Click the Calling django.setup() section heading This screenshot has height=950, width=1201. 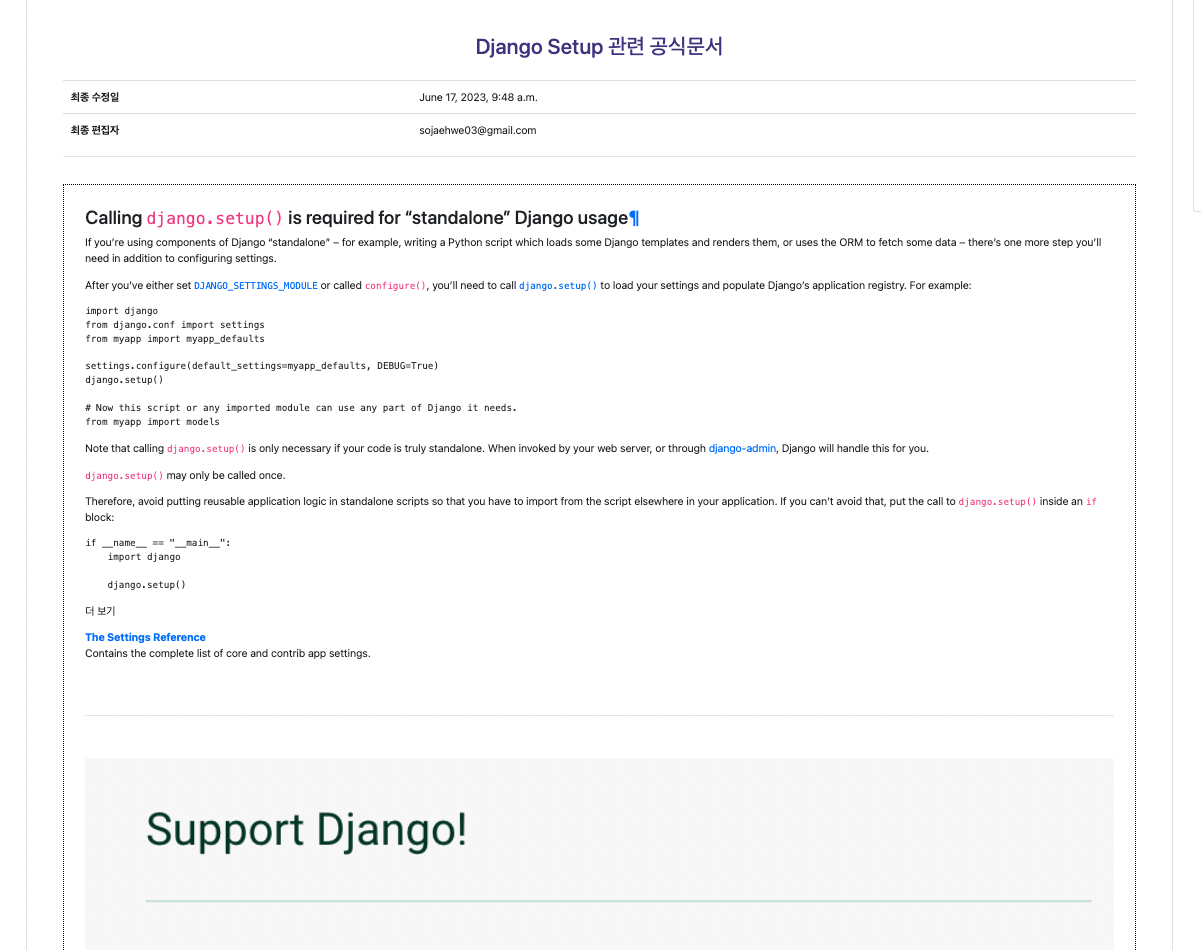[362, 218]
